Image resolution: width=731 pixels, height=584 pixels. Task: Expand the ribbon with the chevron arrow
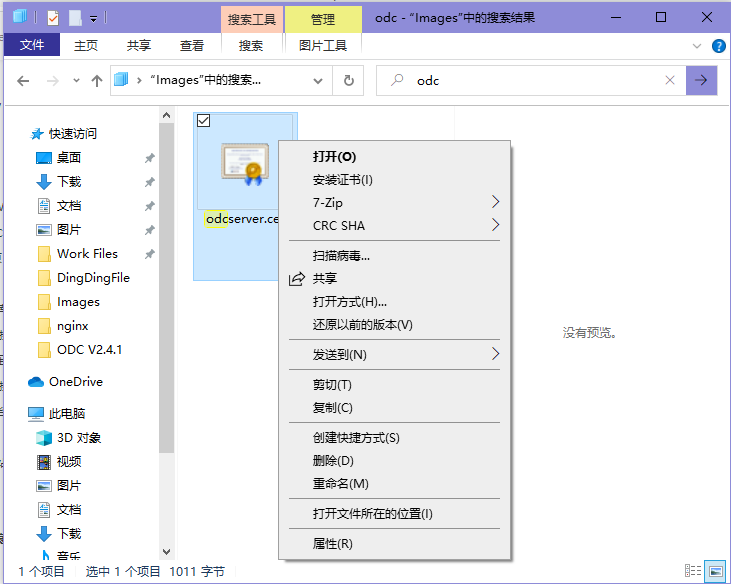tap(697, 46)
